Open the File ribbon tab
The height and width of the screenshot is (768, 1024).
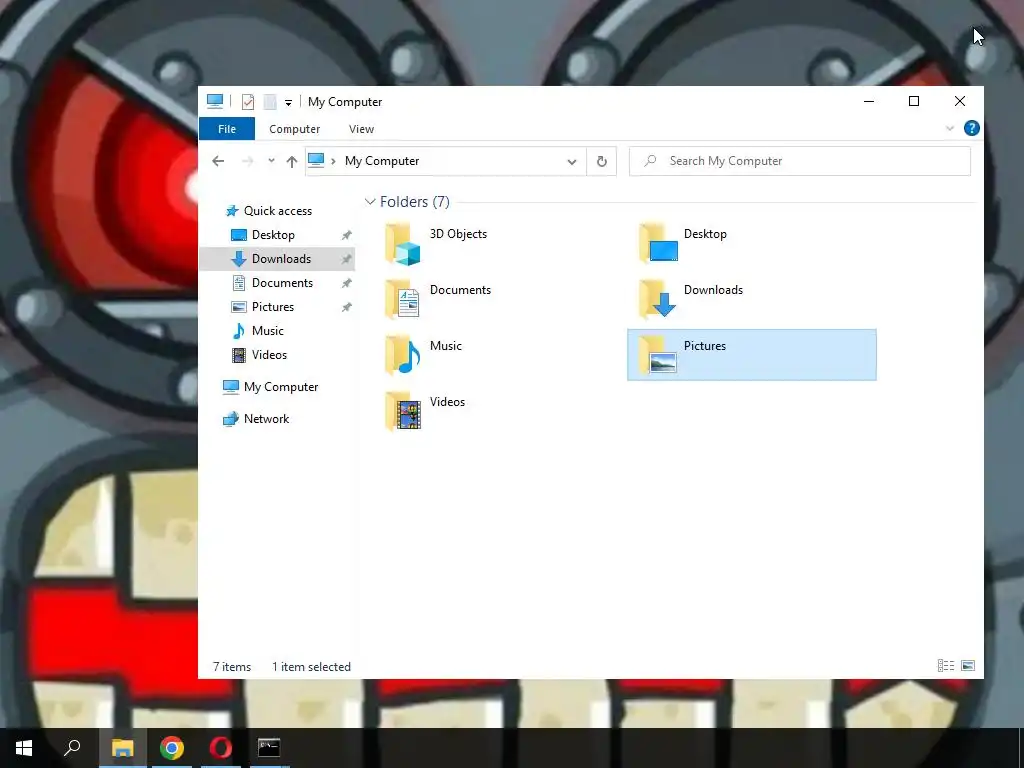(227, 129)
